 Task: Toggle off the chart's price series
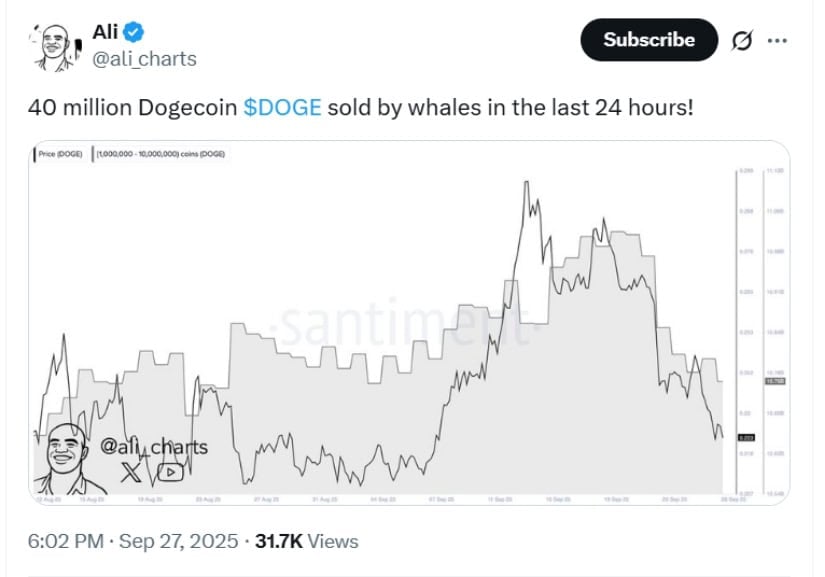[59, 155]
